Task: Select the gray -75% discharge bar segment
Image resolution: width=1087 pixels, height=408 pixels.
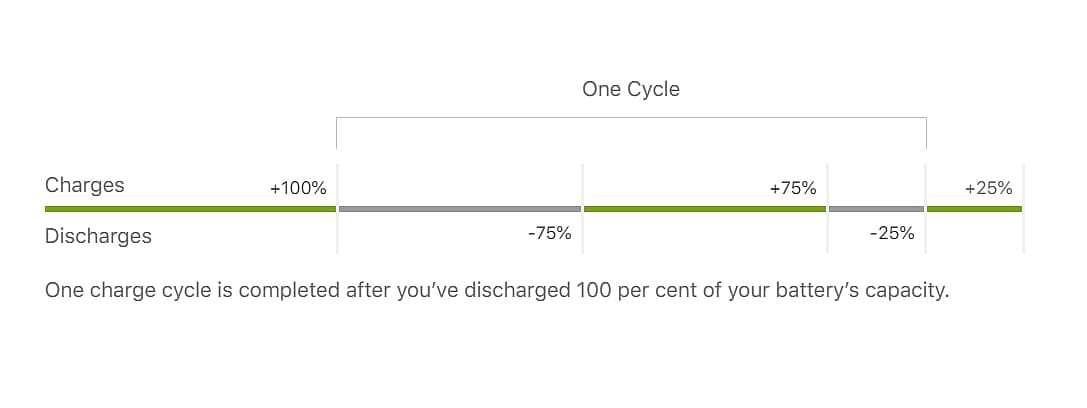Action: [x=460, y=209]
